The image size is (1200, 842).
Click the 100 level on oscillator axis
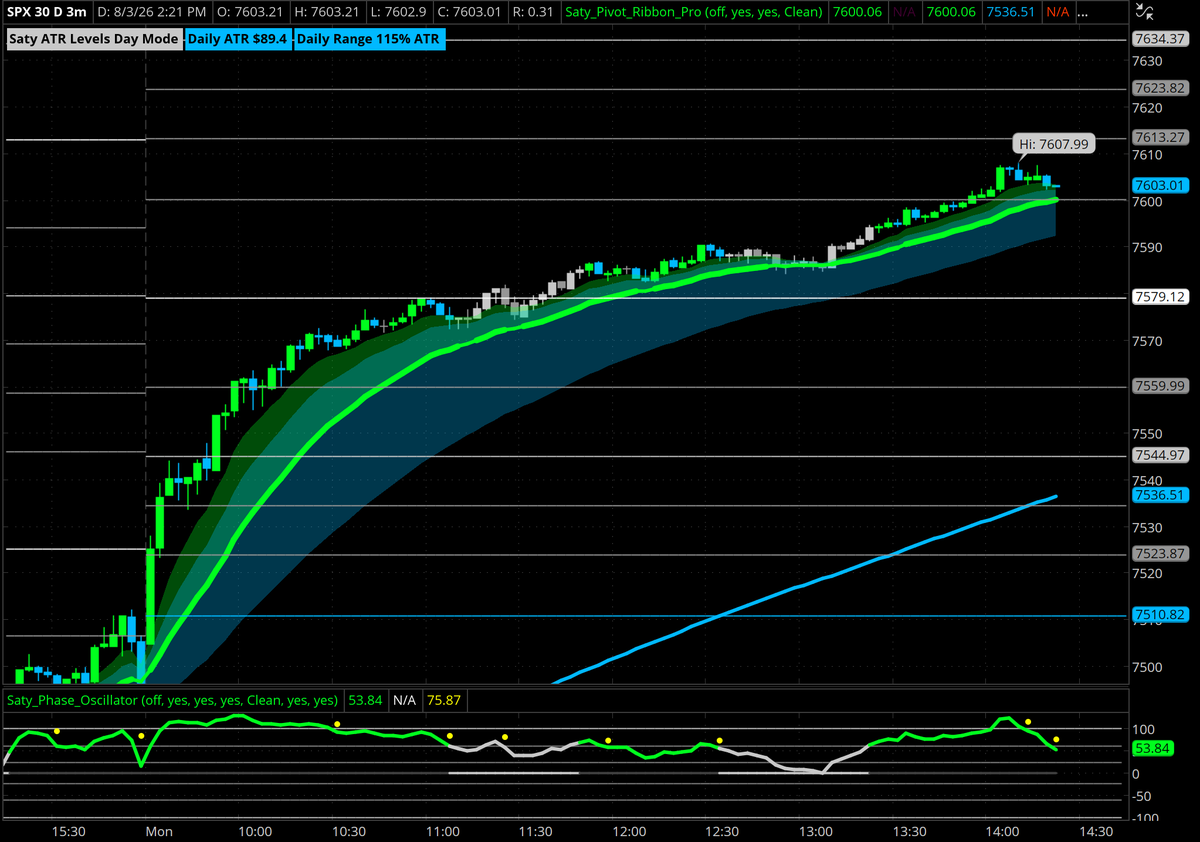pyautogui.click(x=1144, y=730)
